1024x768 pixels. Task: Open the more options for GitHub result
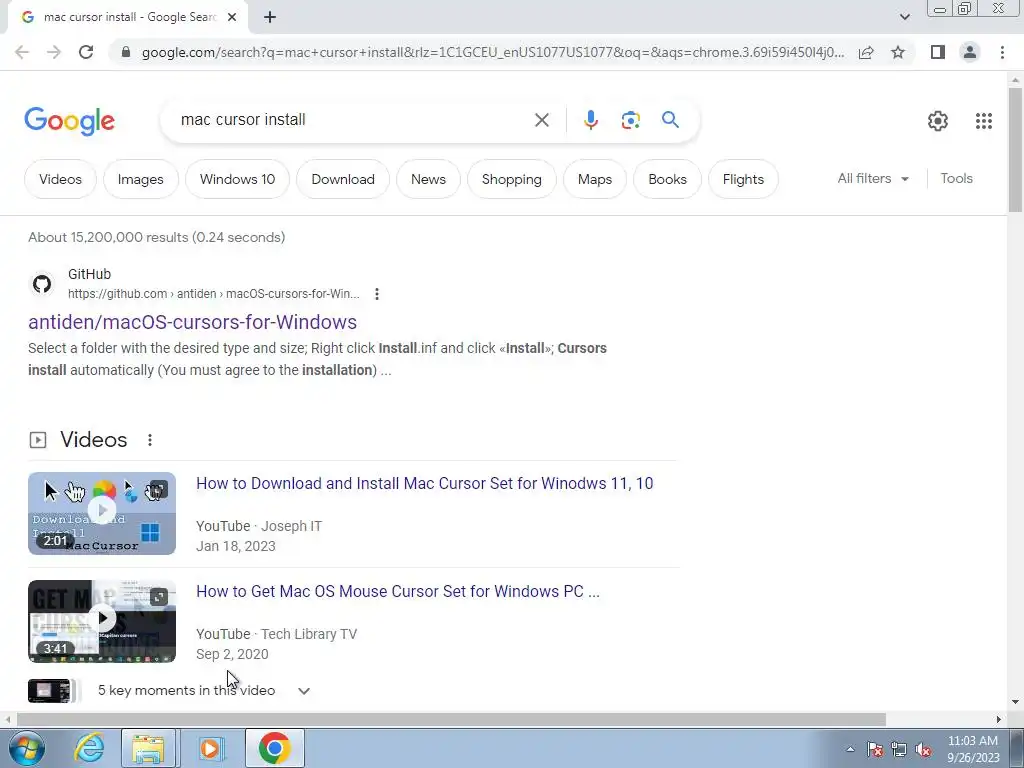tap(377, 294)
